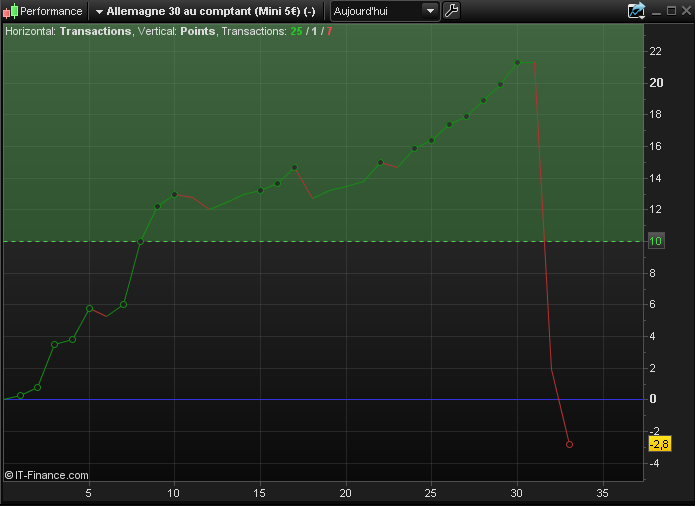Click the data point at transaction 22
696x507 pixels.
(x=380, y=162)
